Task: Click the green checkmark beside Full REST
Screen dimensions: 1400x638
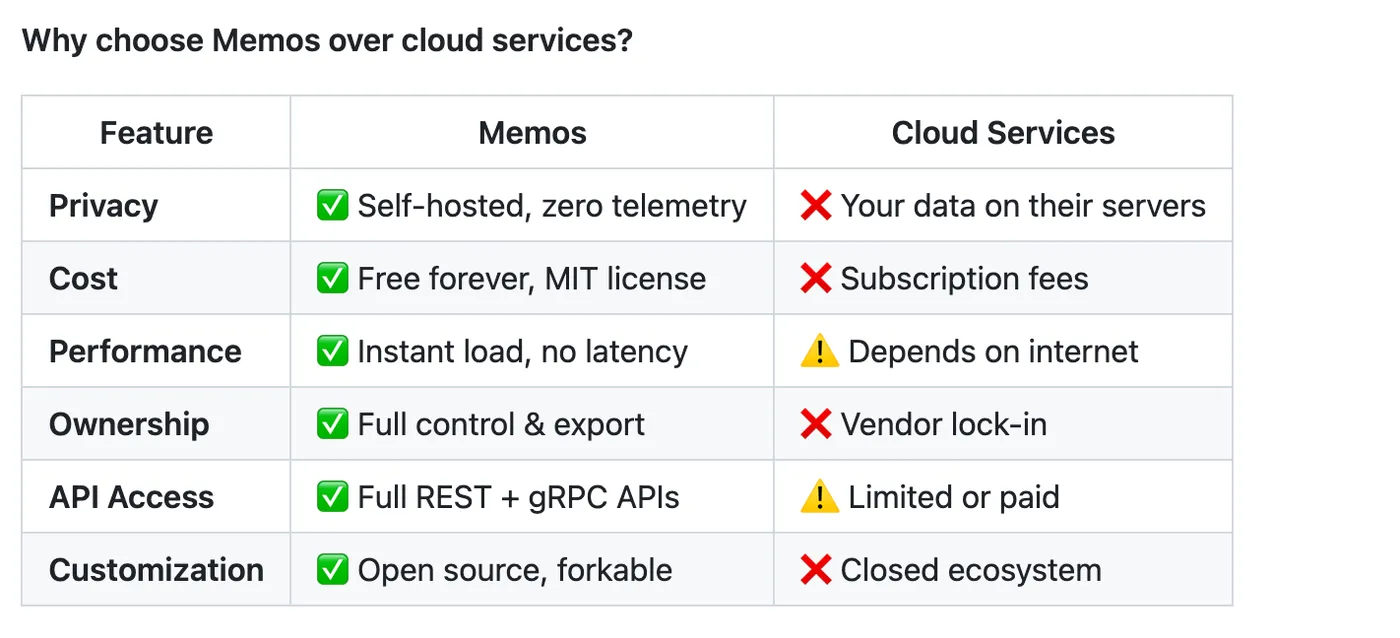Action: pos(332,498)
